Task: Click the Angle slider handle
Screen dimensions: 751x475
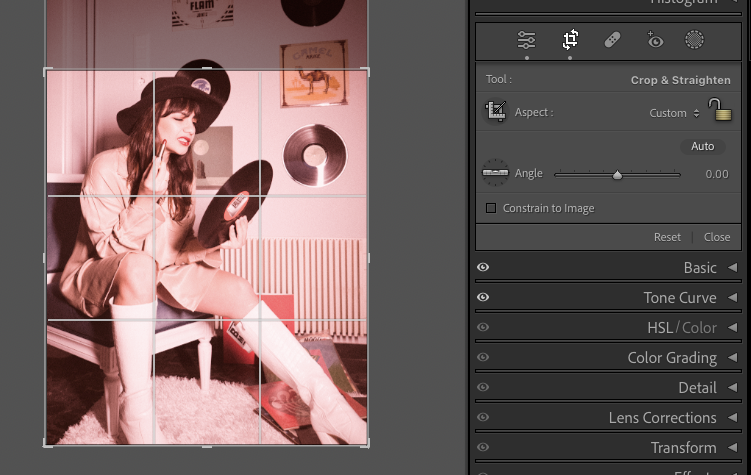Action: [617, 175]
